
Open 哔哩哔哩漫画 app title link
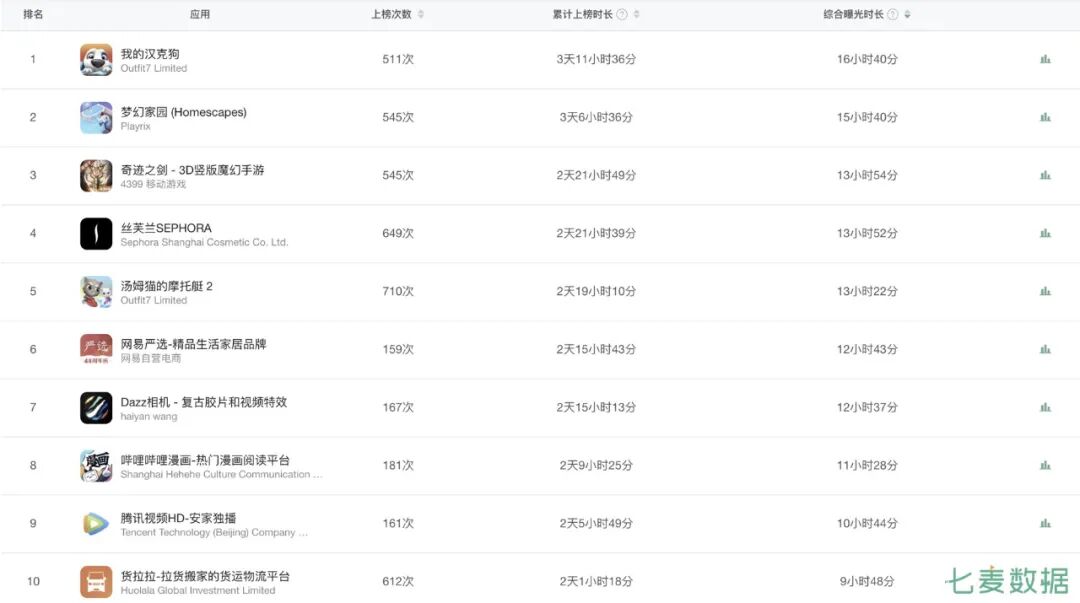point(205,460)
